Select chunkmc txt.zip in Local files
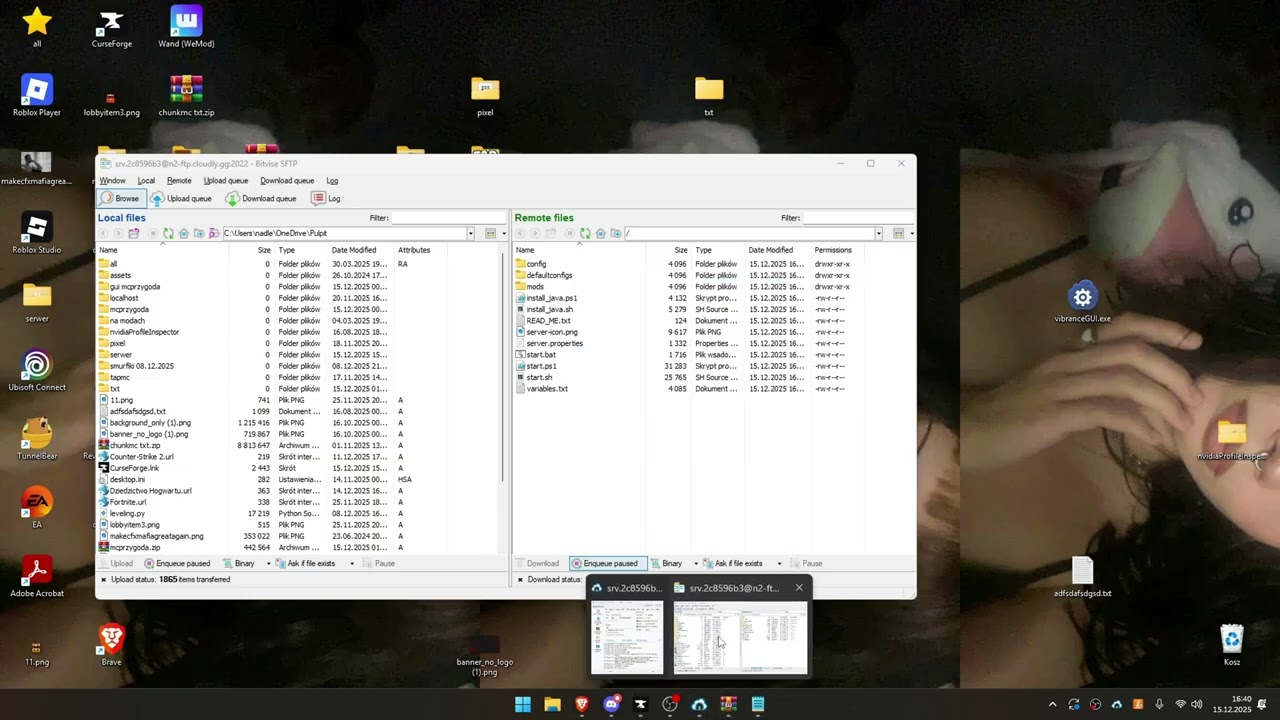Image resolution: width=1280 pixels, height=720 pixels. 135,445
